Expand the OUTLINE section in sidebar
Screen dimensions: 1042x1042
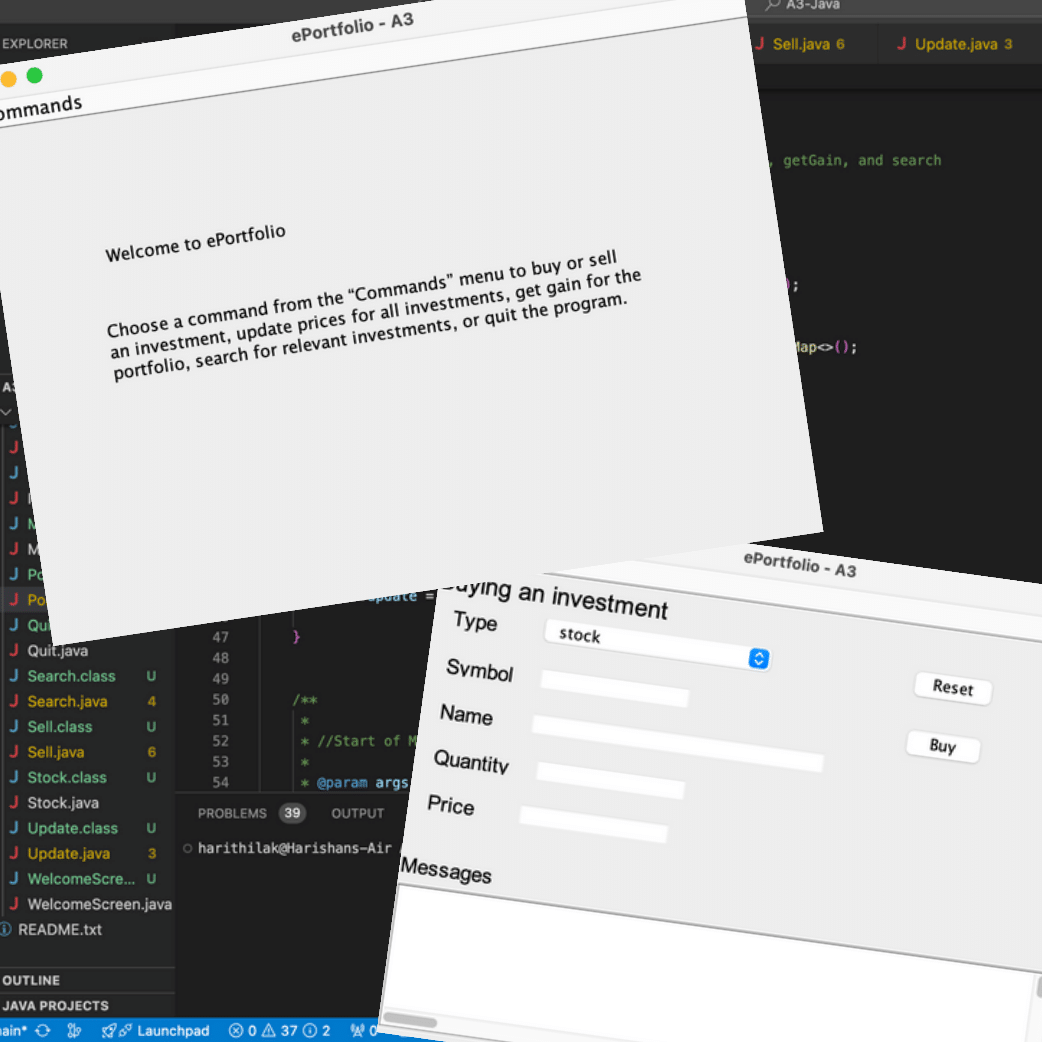tap(31, 981)
